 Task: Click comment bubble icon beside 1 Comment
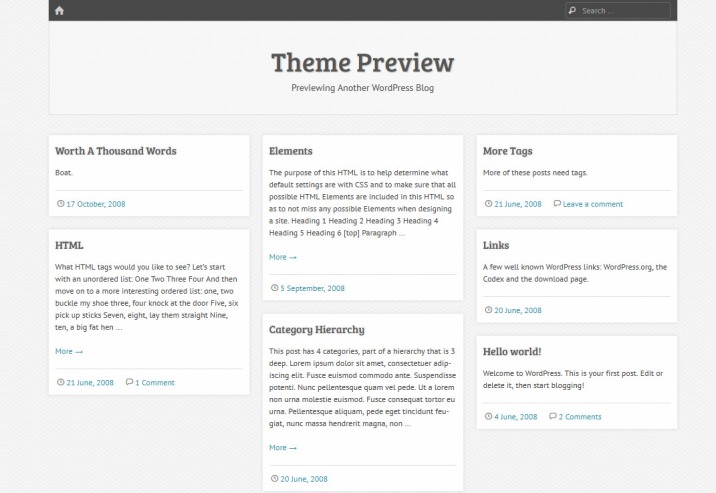click(129, 382)
